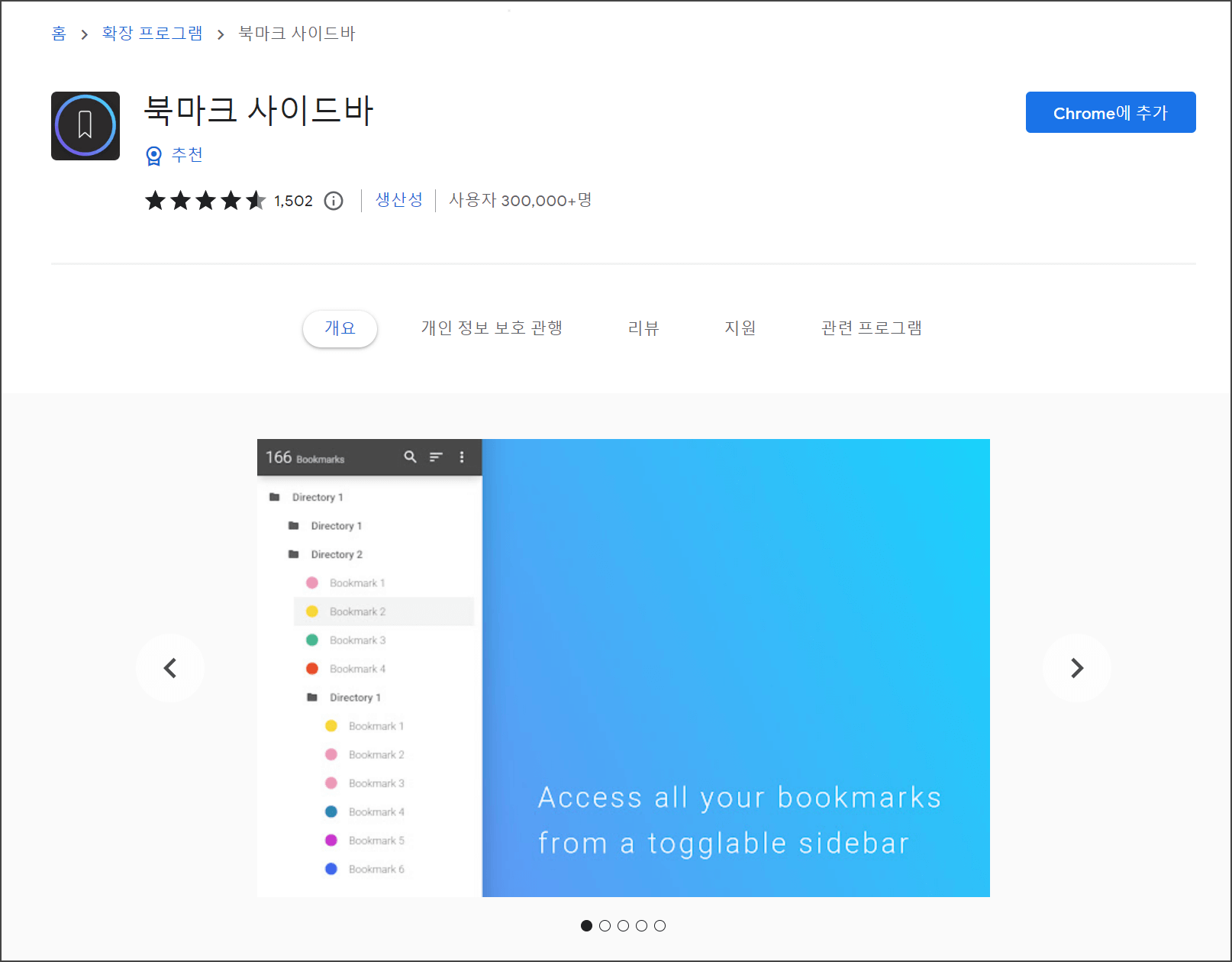
Task: Click the Chrome에 추가 button
Action: pos(1111,112)
